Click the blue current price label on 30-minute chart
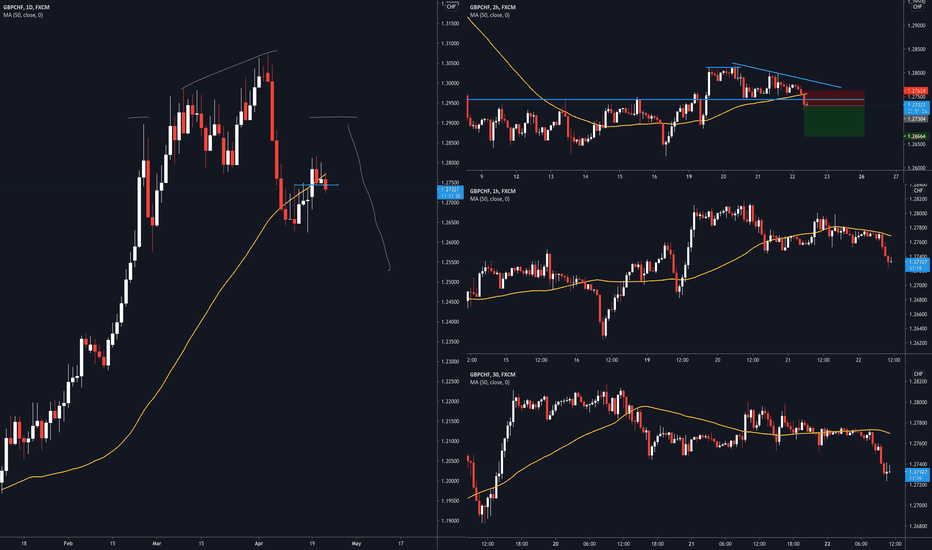932x550 pixels. (917, 474)
